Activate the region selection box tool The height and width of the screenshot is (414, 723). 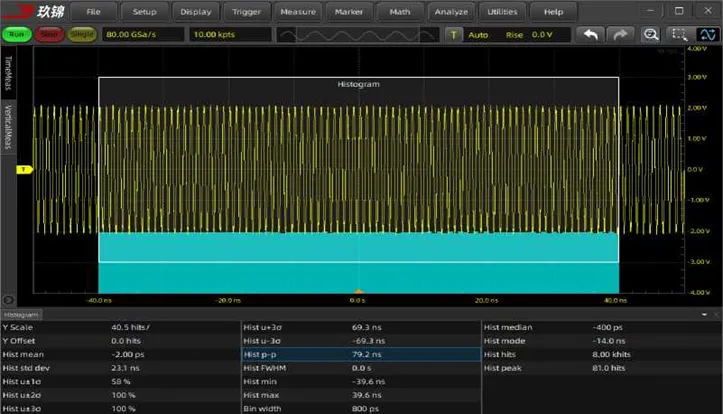tap(679, 34)
